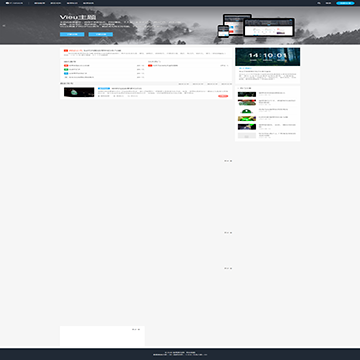Open the article thumbnail with the green object
The height and width of the screenshot is (360, 360).
pos(79,92)
